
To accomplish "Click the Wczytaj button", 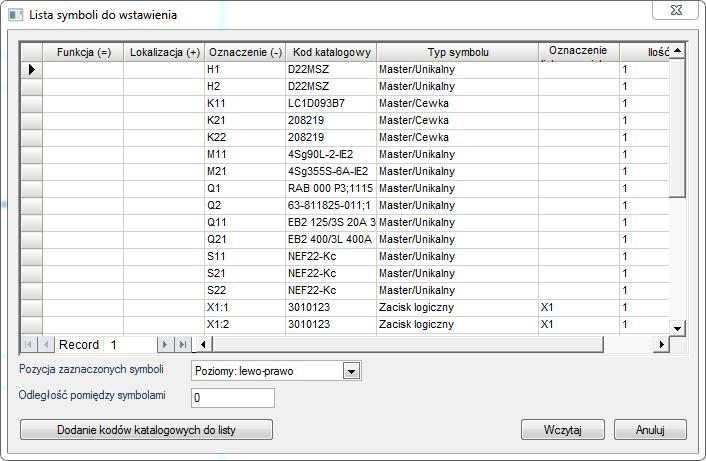I will [562, 430].
